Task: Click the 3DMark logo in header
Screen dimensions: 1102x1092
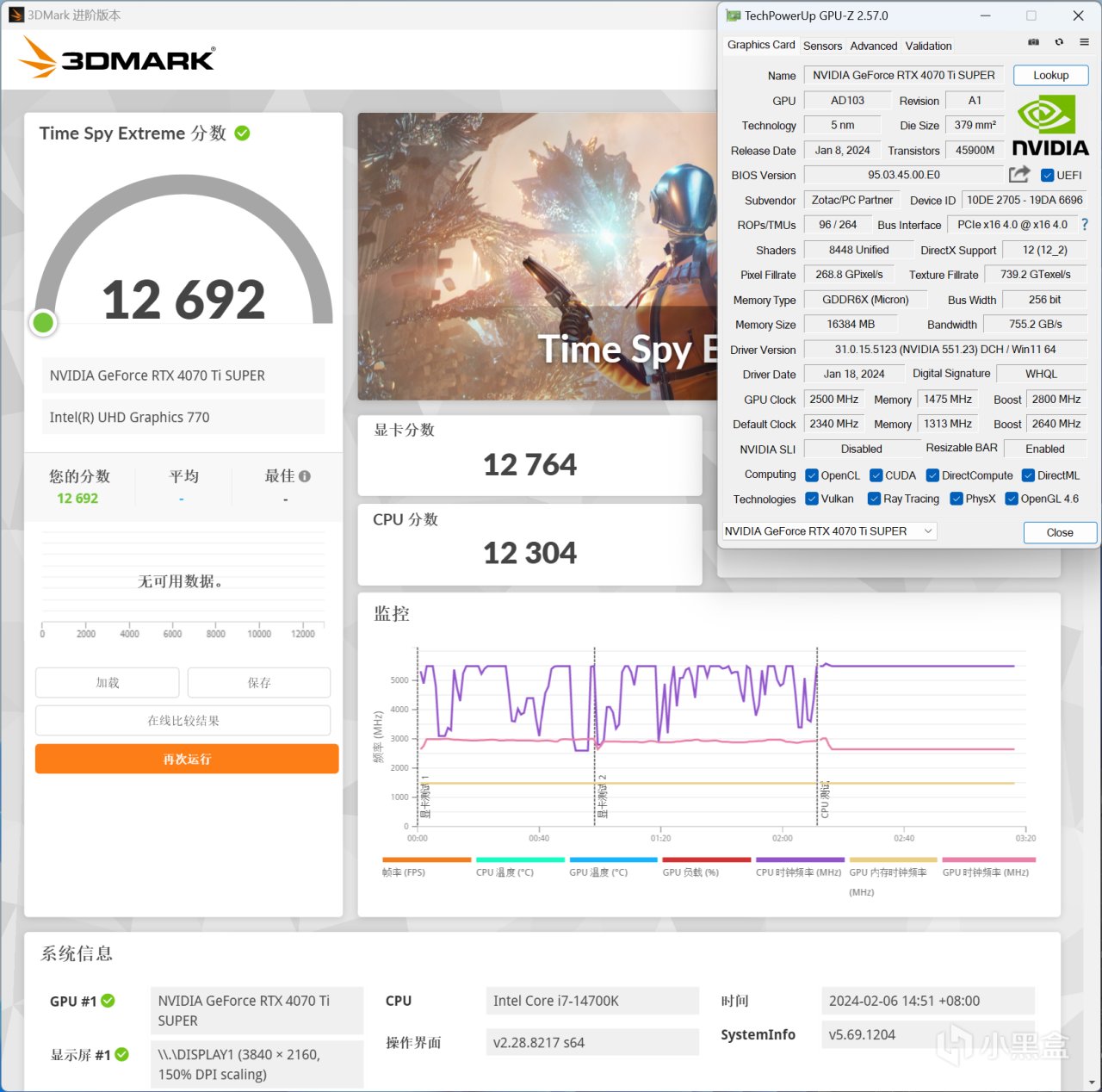Action: point(117,58)
